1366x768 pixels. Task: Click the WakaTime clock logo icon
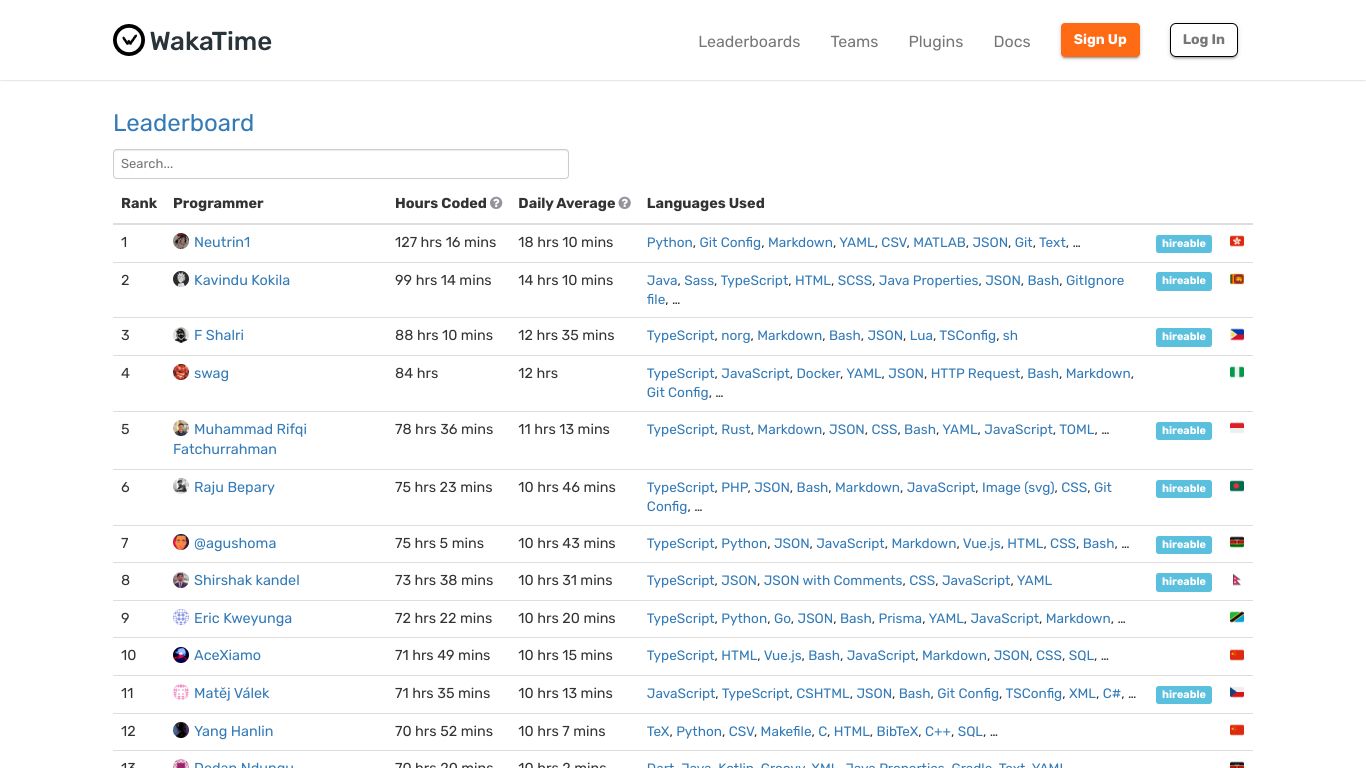point(129,40)
